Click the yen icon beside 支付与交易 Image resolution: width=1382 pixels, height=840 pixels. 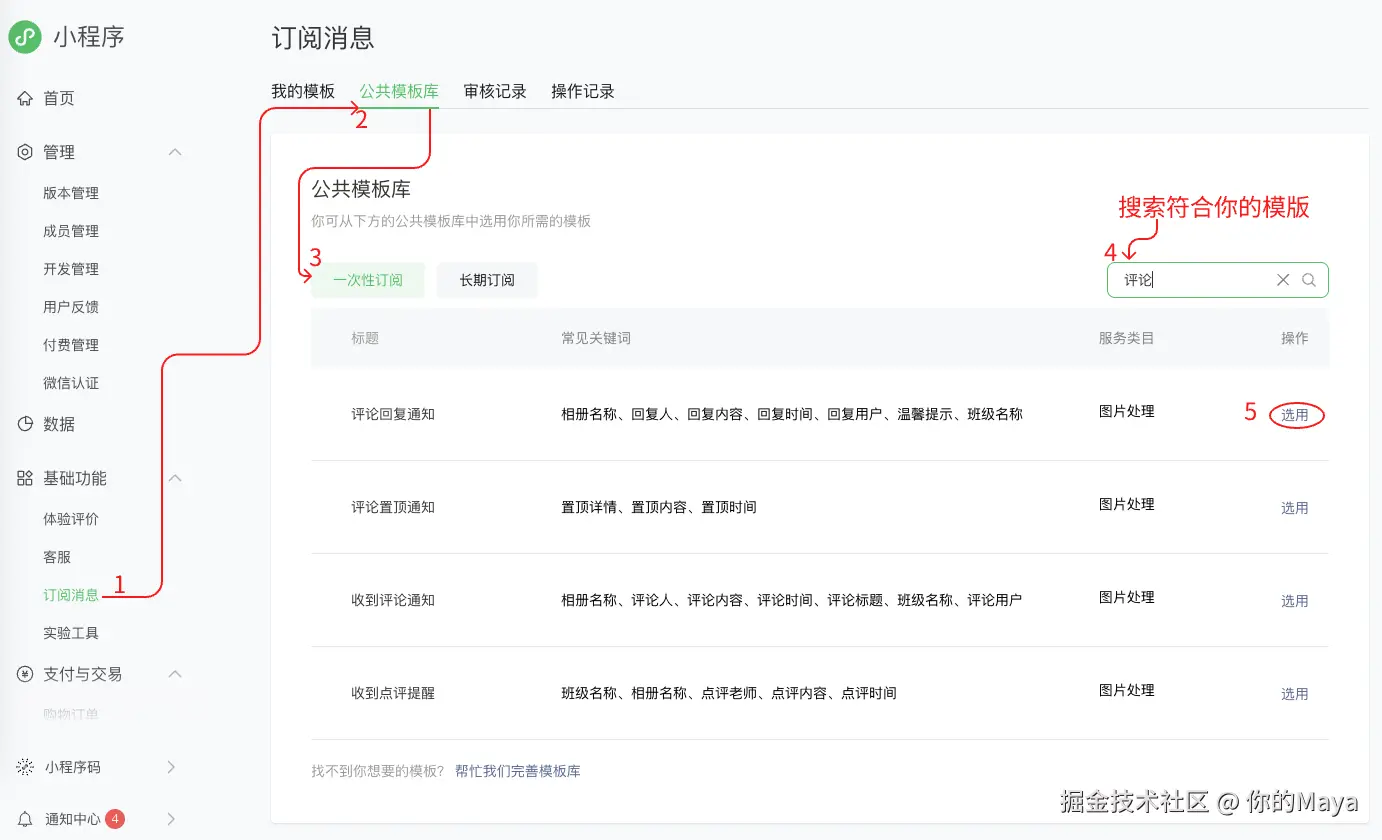tap(25, 674)
